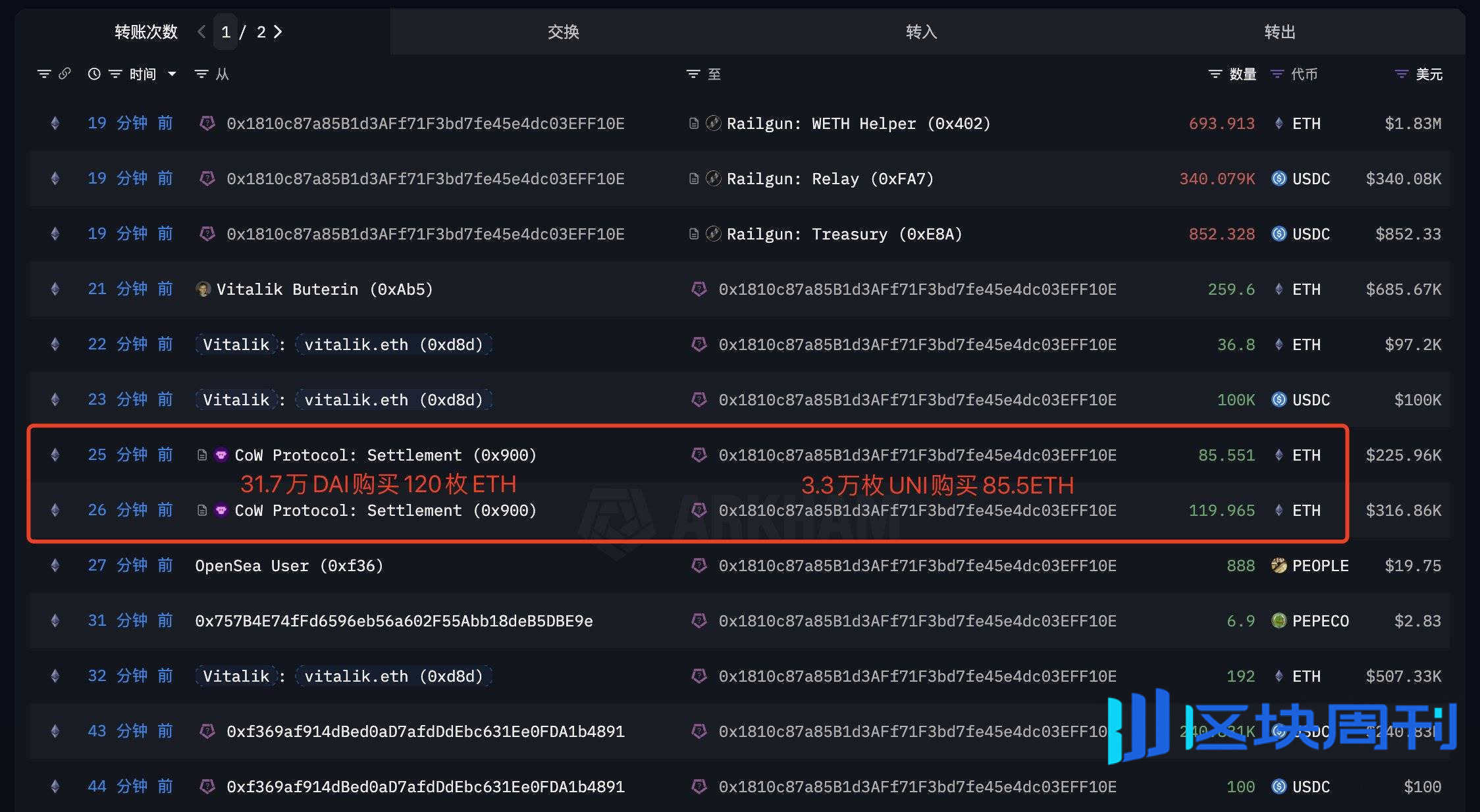The image size is (1480, 812).
Task: Open sender 0xf369af91 in 43 分钟 row
Action: [425, 732]
